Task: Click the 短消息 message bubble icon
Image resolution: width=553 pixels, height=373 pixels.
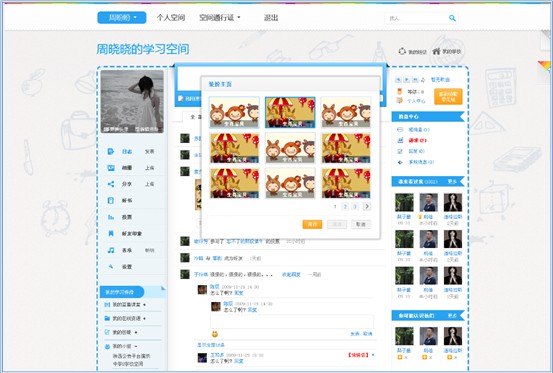Action: click(x=400, y=130)
